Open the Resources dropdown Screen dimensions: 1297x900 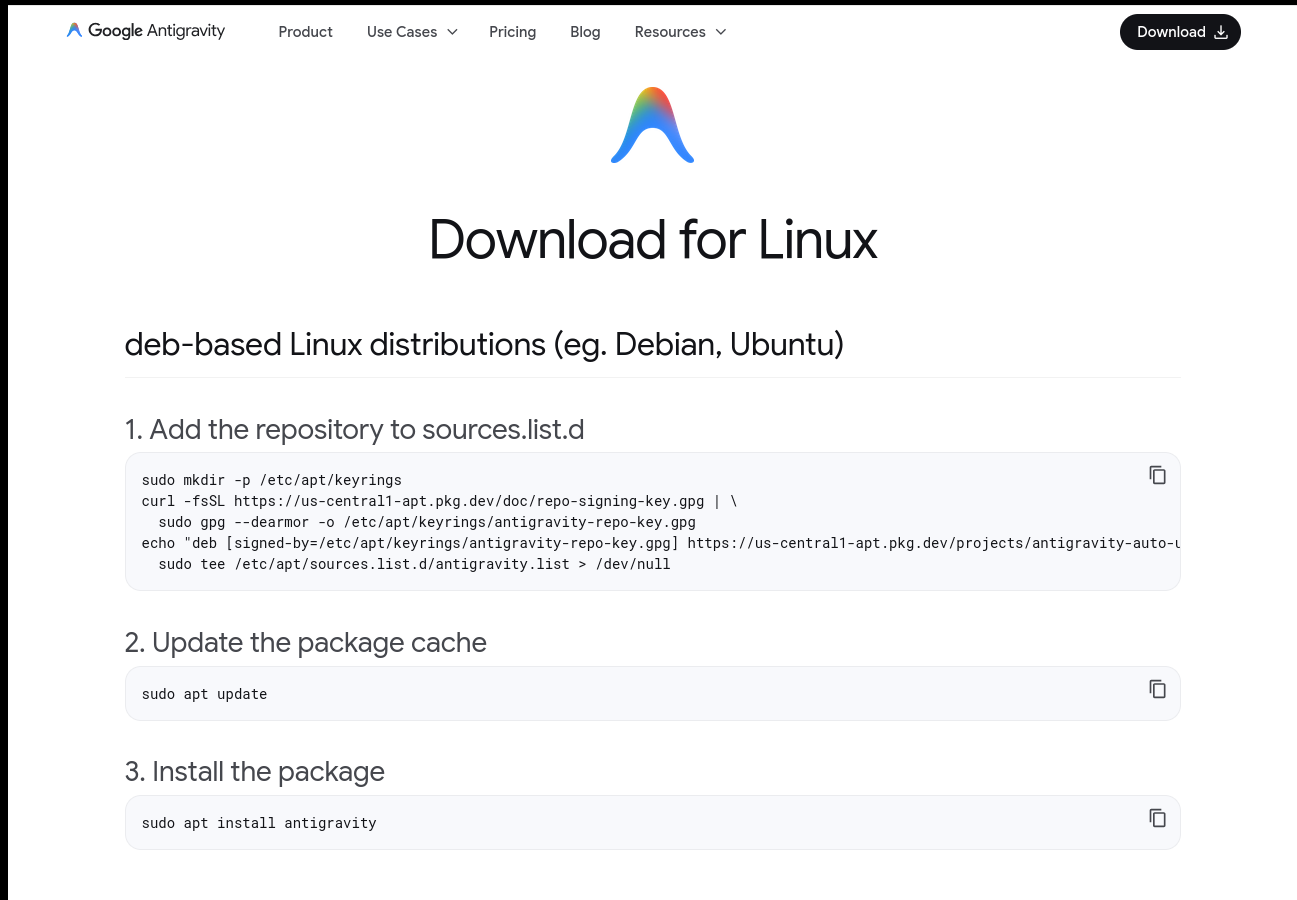(x=669, y=32)
